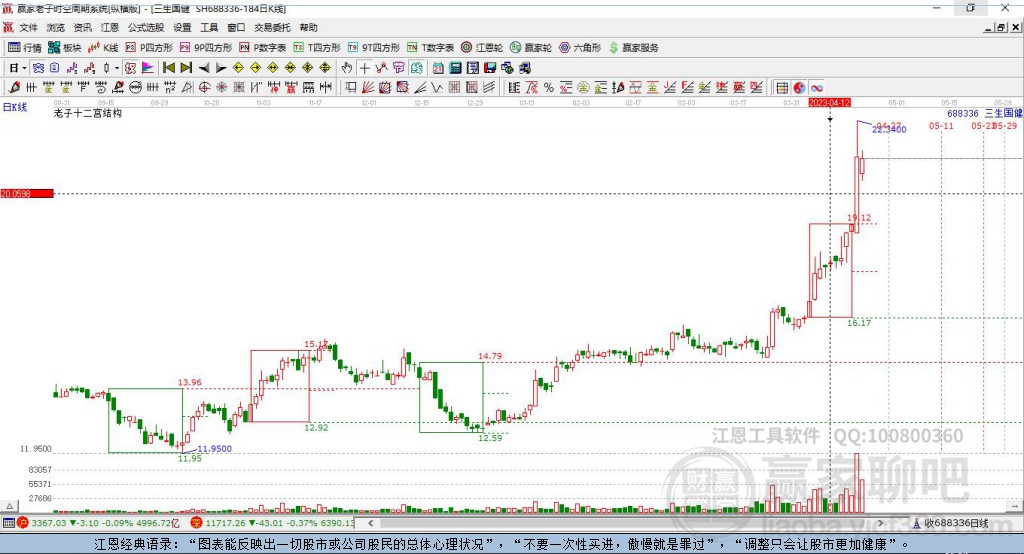Open 赢家服务 dollar-sign service
Viewport: 1024px width, 554px height.
[x=633, y=48]
